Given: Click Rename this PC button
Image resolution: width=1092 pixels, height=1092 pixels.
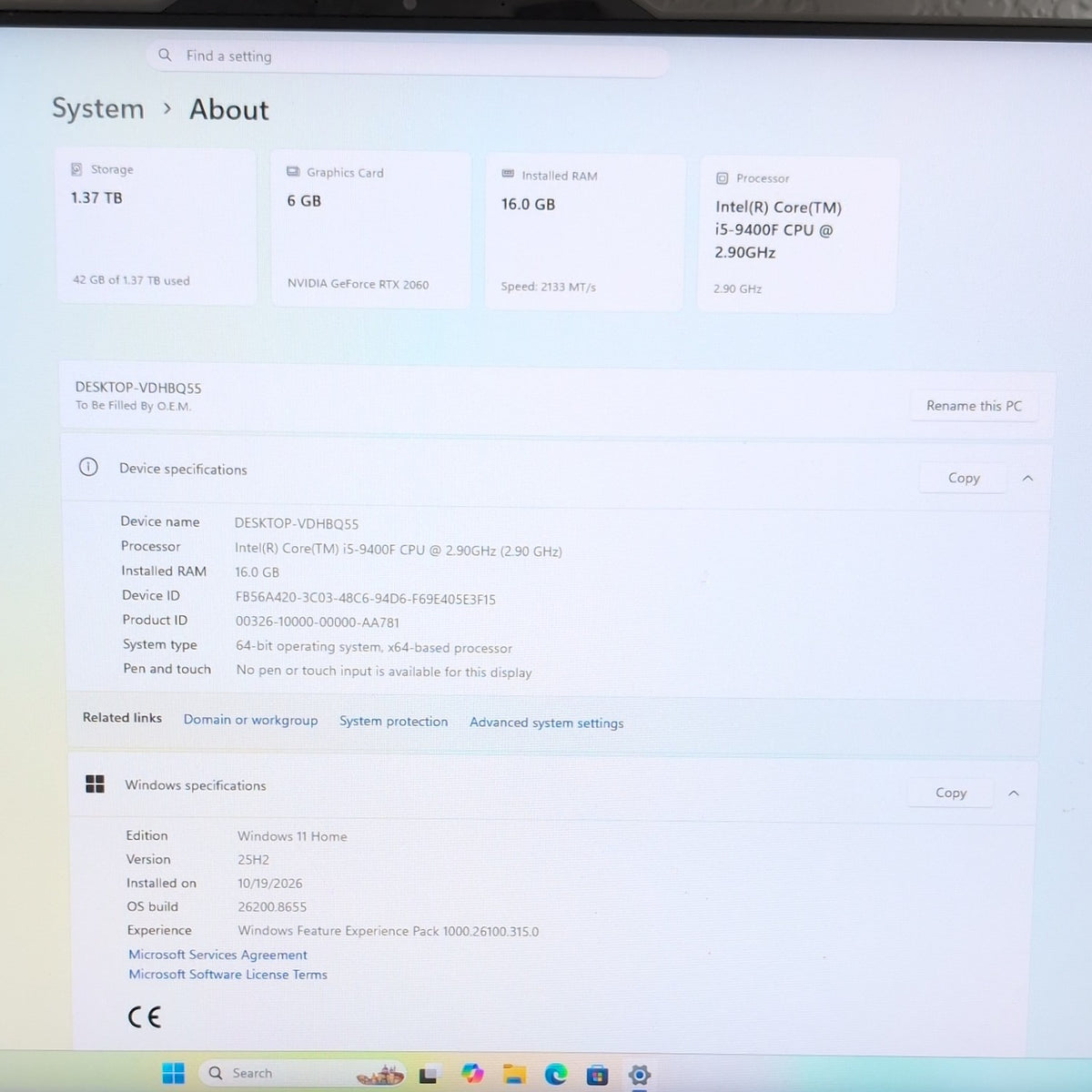Looking at the screenshot, I should 974,406.
